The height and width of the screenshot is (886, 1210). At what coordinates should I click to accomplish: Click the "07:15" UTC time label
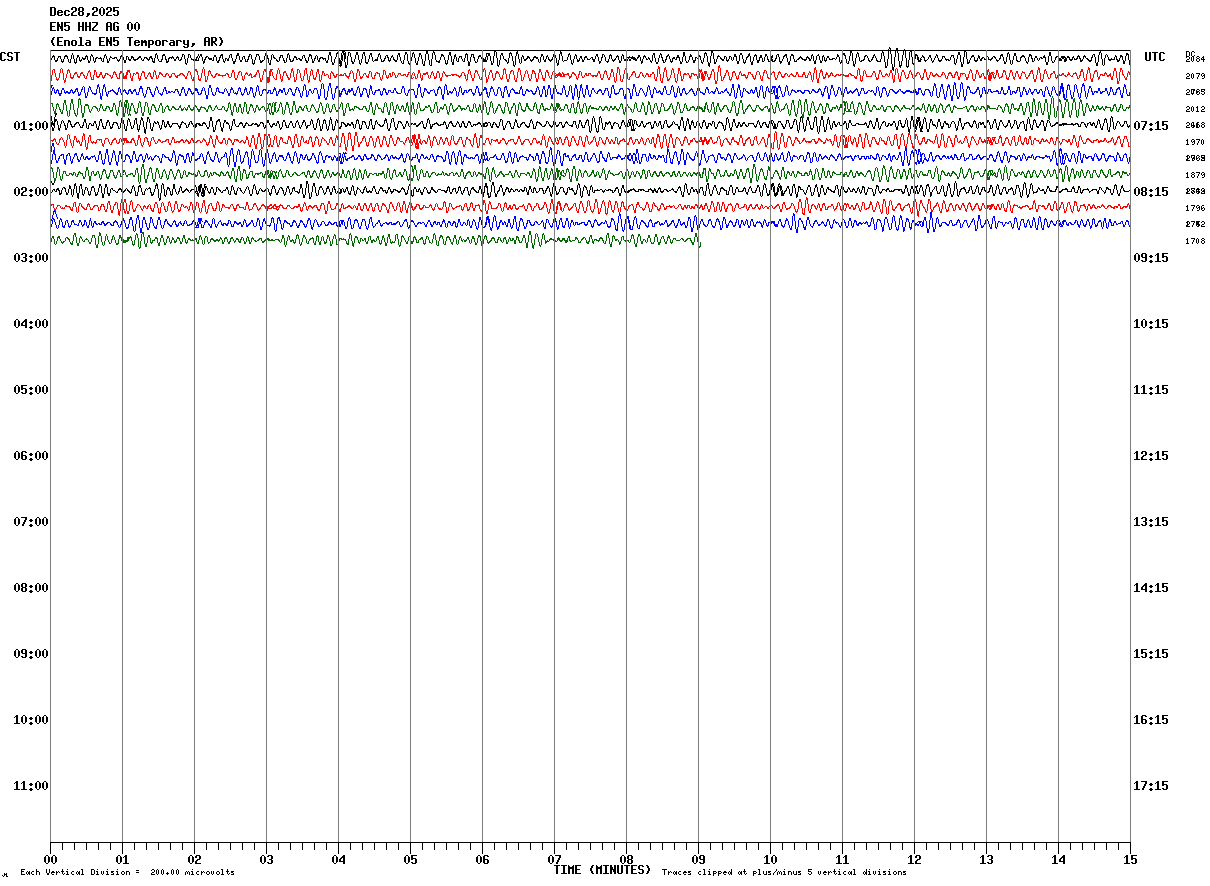pyautogui.click(x=1151, y=126)
